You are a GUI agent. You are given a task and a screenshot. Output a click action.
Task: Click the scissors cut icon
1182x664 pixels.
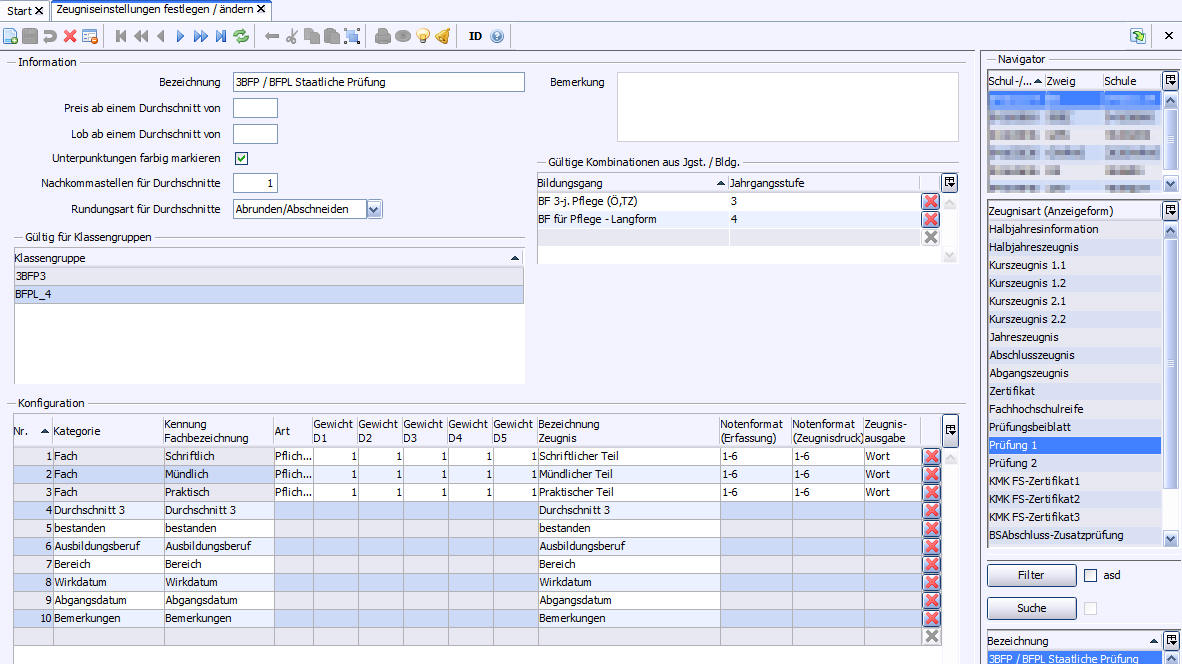[x=292, y=36]
